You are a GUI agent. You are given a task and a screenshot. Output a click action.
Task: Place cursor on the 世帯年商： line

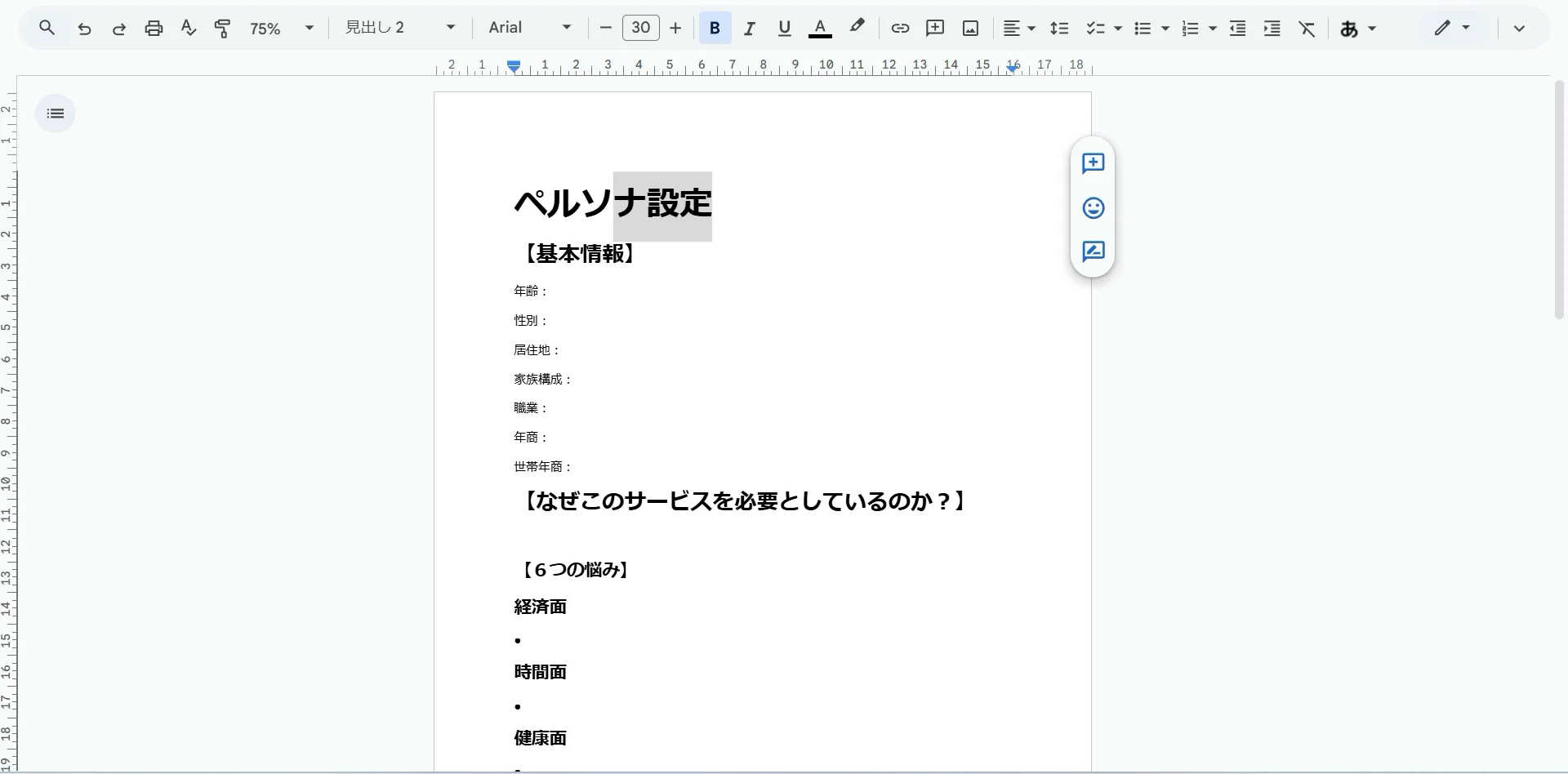(x=543, y=466)
